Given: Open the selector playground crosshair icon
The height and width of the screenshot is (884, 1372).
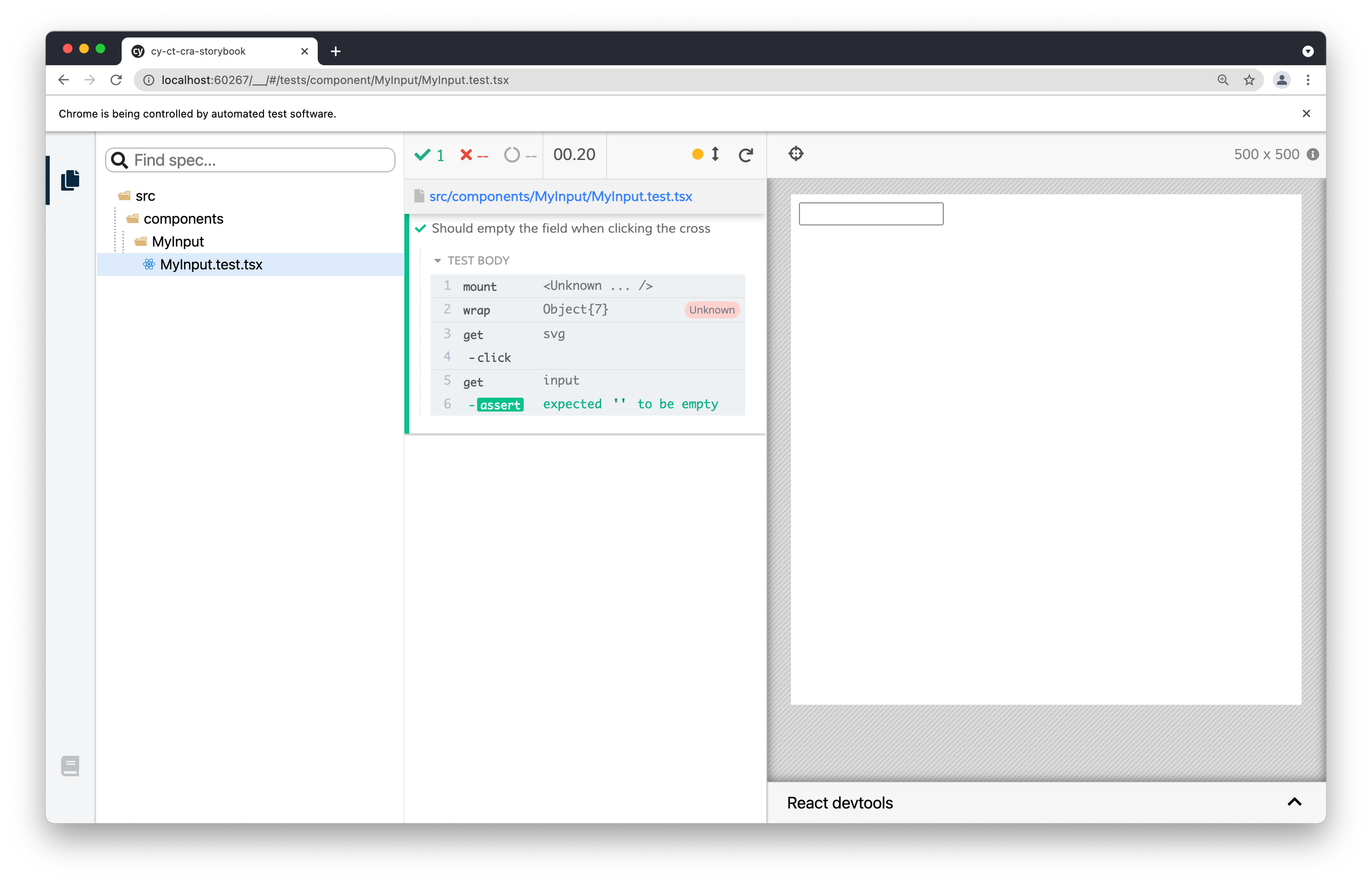Looking at the screenshot, I should click(795, 154).
